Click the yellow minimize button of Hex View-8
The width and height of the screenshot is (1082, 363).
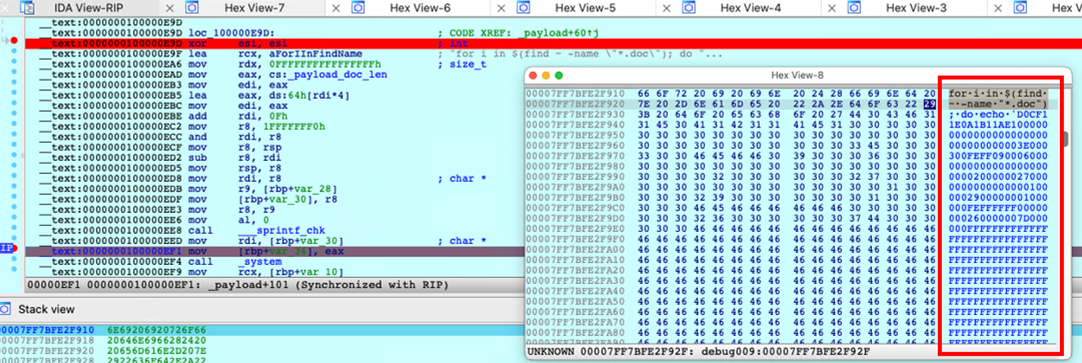[547, 75]
